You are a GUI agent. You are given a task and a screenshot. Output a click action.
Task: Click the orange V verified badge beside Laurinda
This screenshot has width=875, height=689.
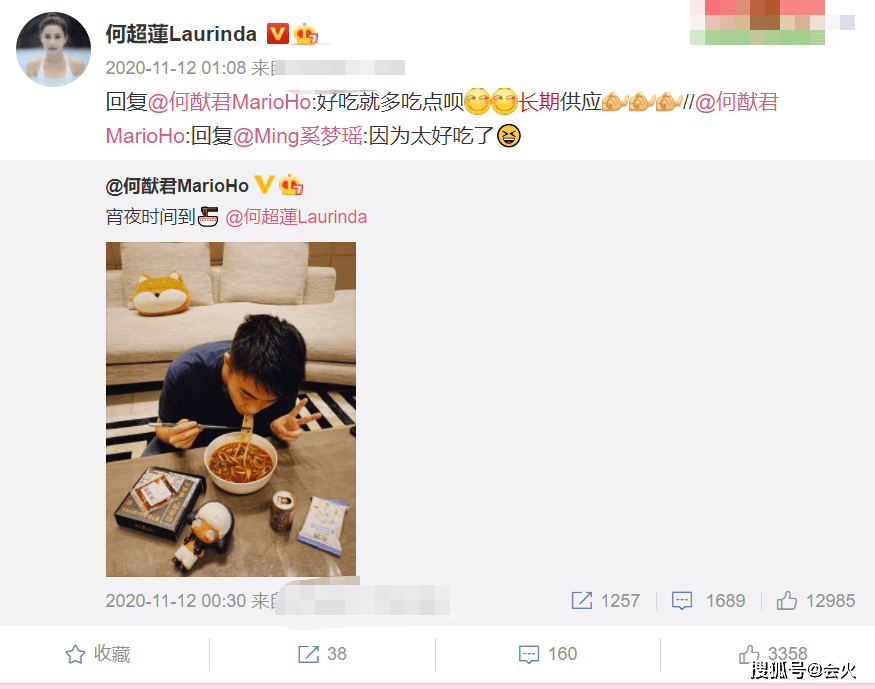(277, 33)
